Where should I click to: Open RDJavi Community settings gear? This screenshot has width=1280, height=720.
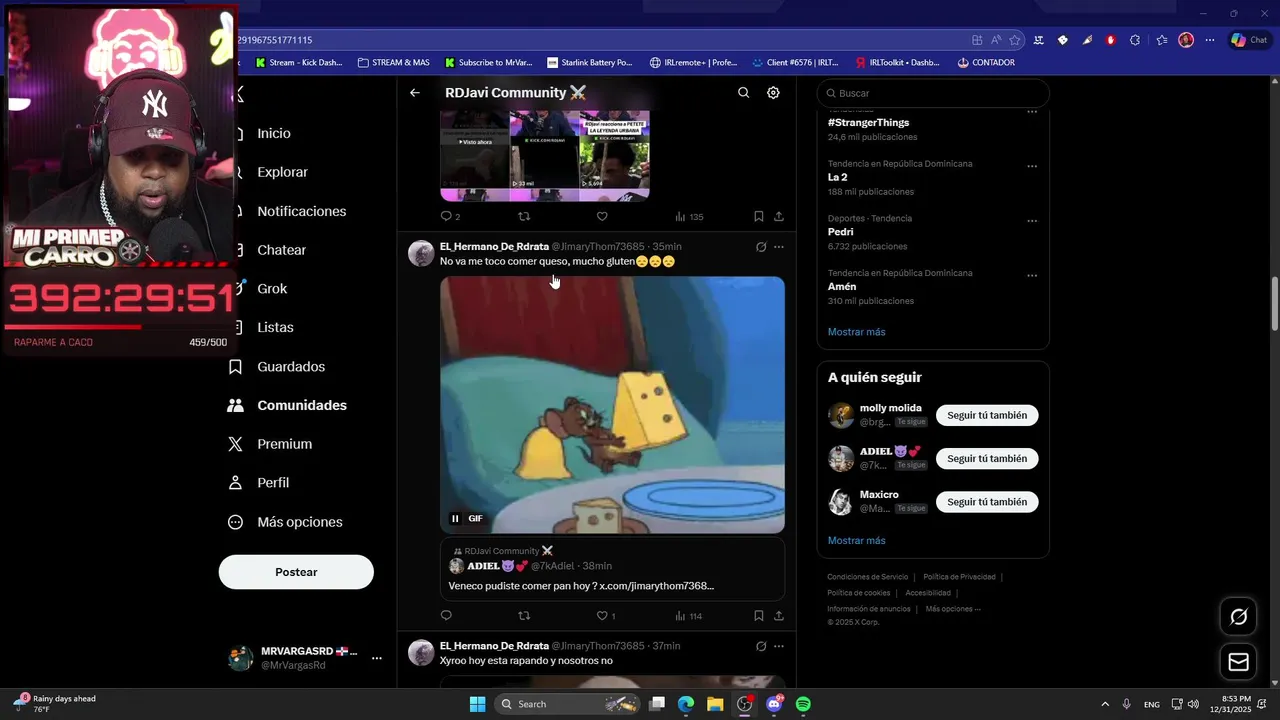point(773,93)
